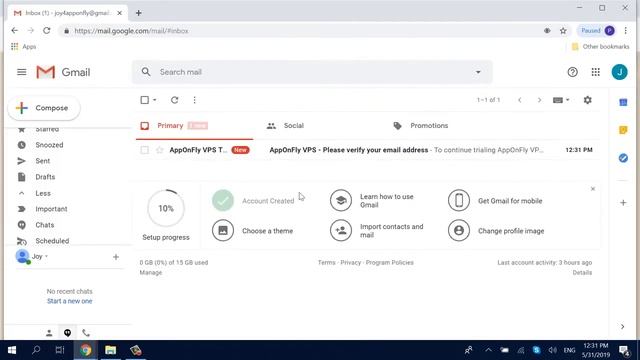Open the Settings gear icon
Screen dimensions: 640x360
pyautogui.click(x=587, y=100)
